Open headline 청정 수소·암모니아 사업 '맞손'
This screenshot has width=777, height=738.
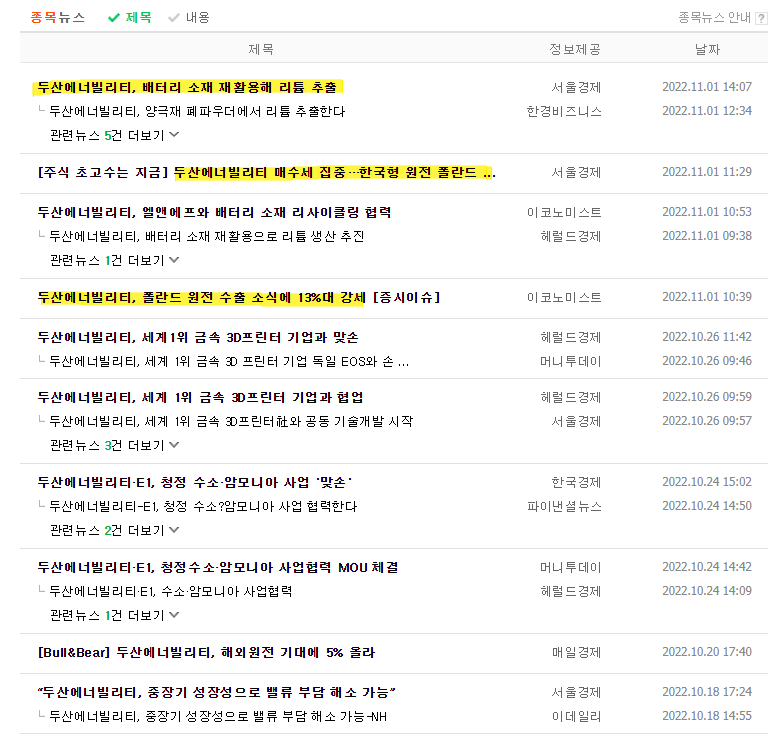point(195,483)
